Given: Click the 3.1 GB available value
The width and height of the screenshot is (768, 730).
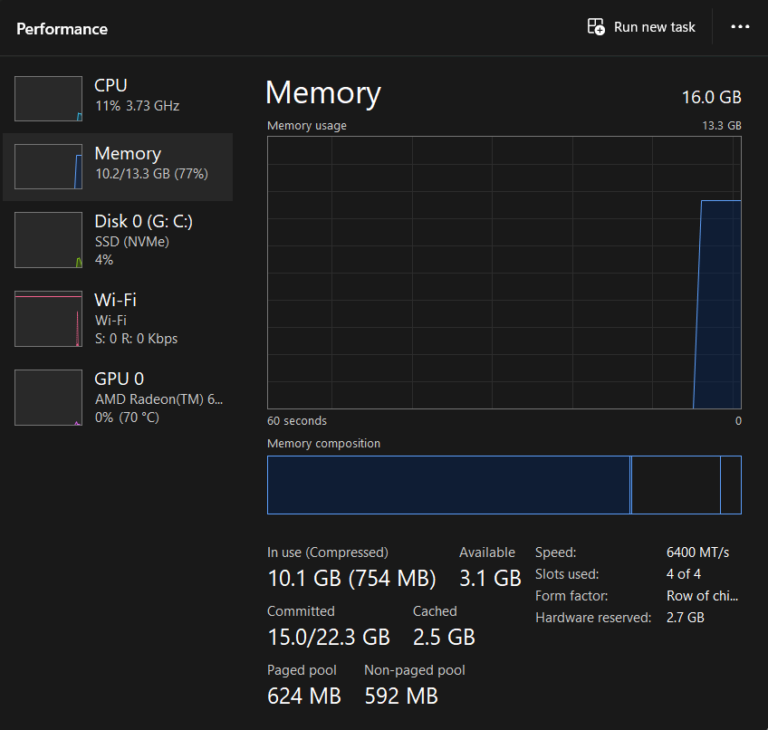Looking at the screenshot, I should pos(490,579).
